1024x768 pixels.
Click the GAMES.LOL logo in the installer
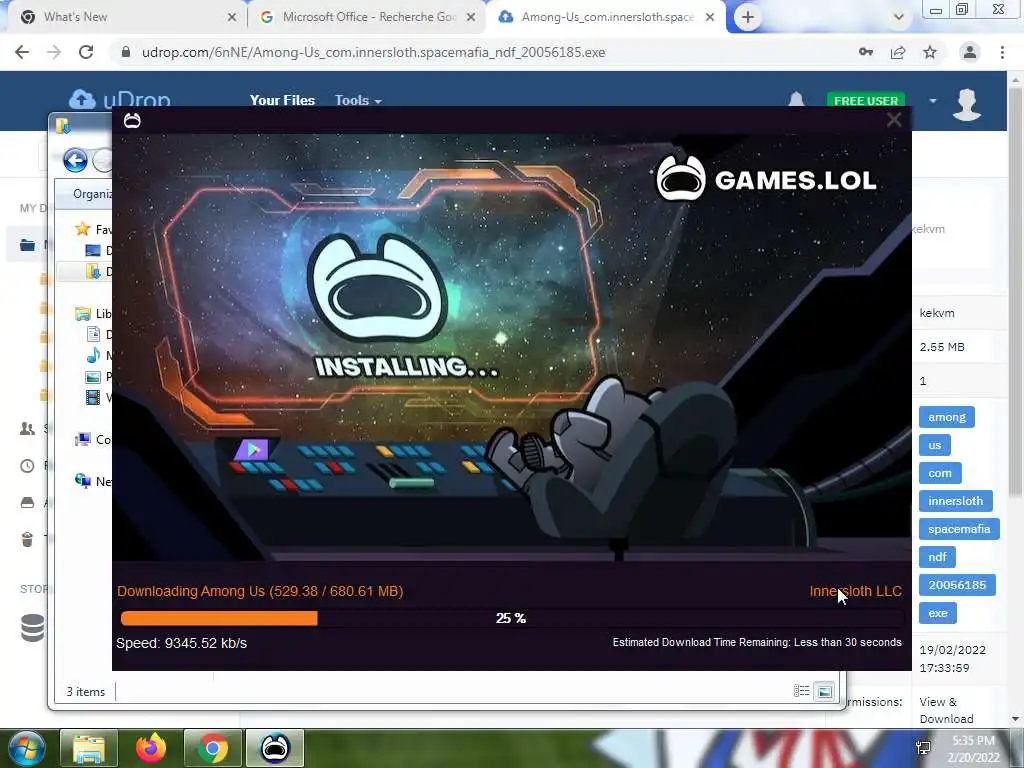point(765,178)
